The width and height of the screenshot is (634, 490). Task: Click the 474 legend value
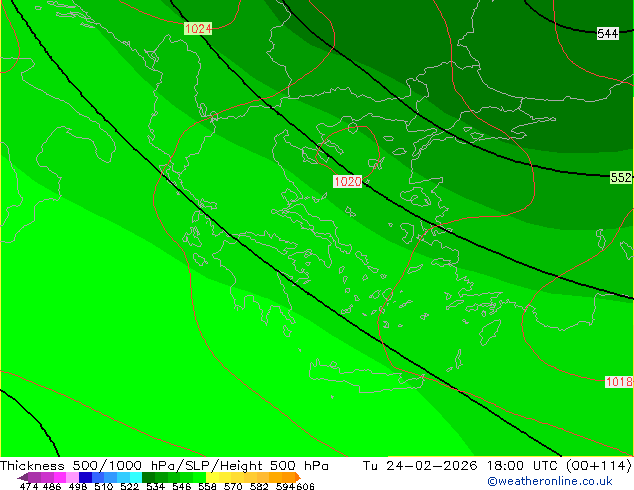tap(29, 486)
